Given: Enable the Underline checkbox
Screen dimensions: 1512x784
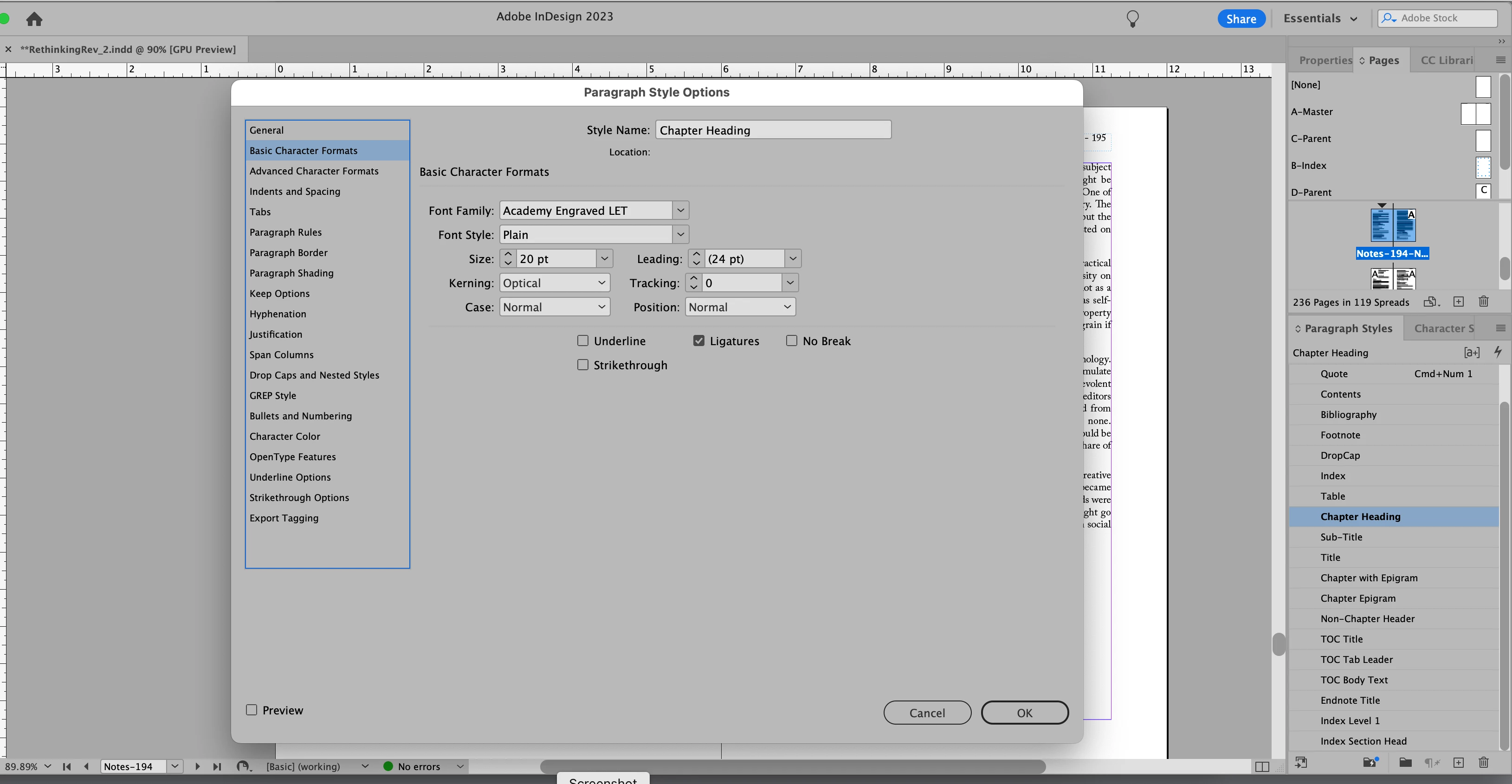Looking at the screenshot, I should [x=583, y=341].
